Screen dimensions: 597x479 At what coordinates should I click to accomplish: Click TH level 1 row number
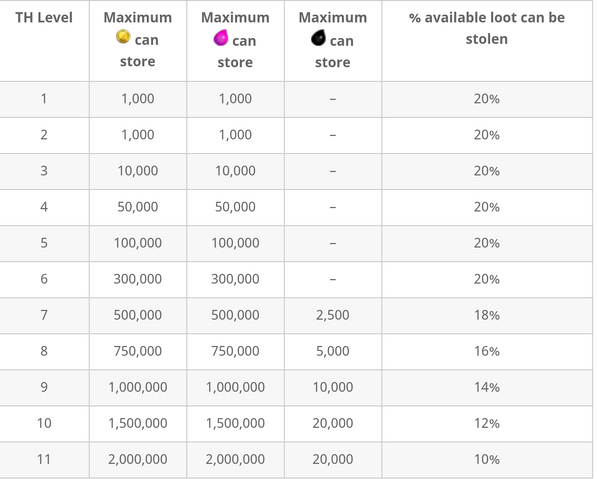[x=44, y=99]
